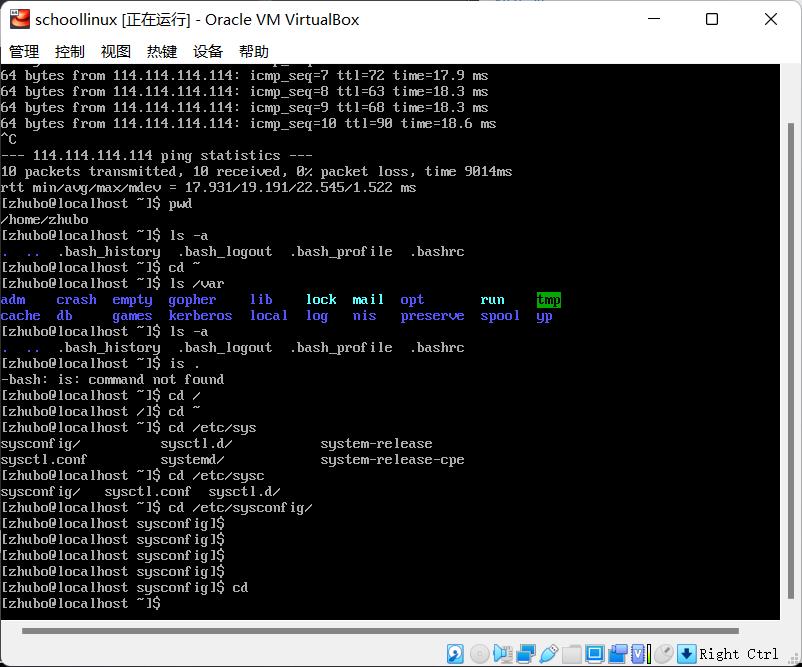The height and width of the screenshot is (667, 802).
Task: Click the 'spool' directory name
Action: [500, 316]
